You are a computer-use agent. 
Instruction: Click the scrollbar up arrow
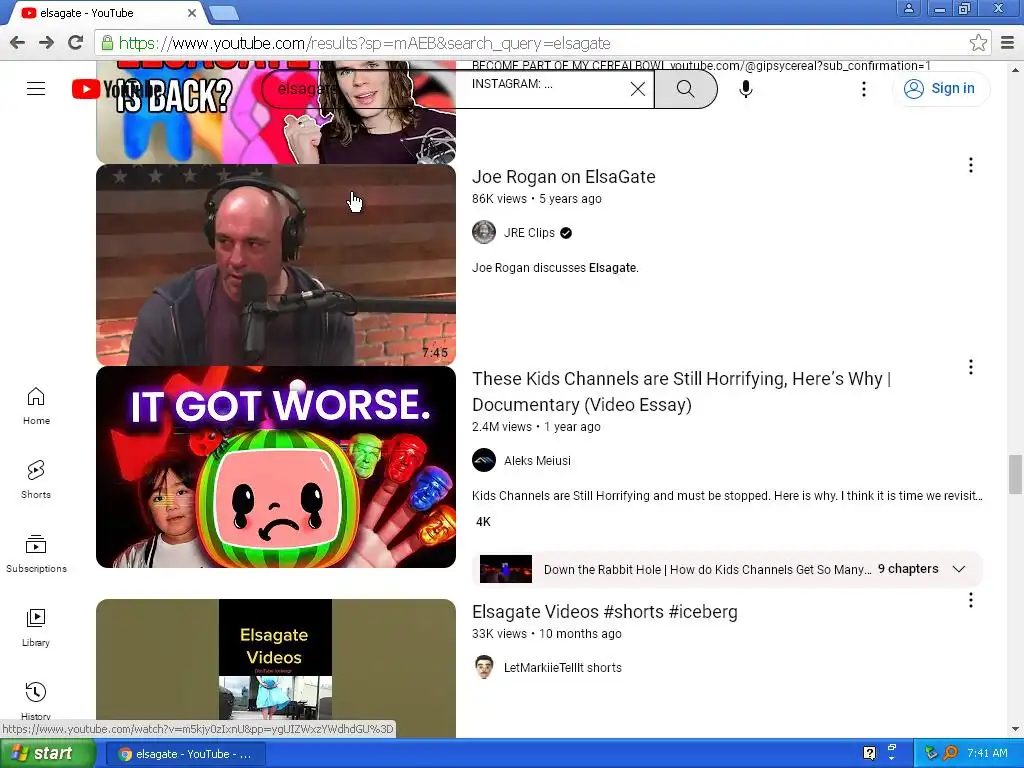pyautogui.click(x=1015, y=69)
